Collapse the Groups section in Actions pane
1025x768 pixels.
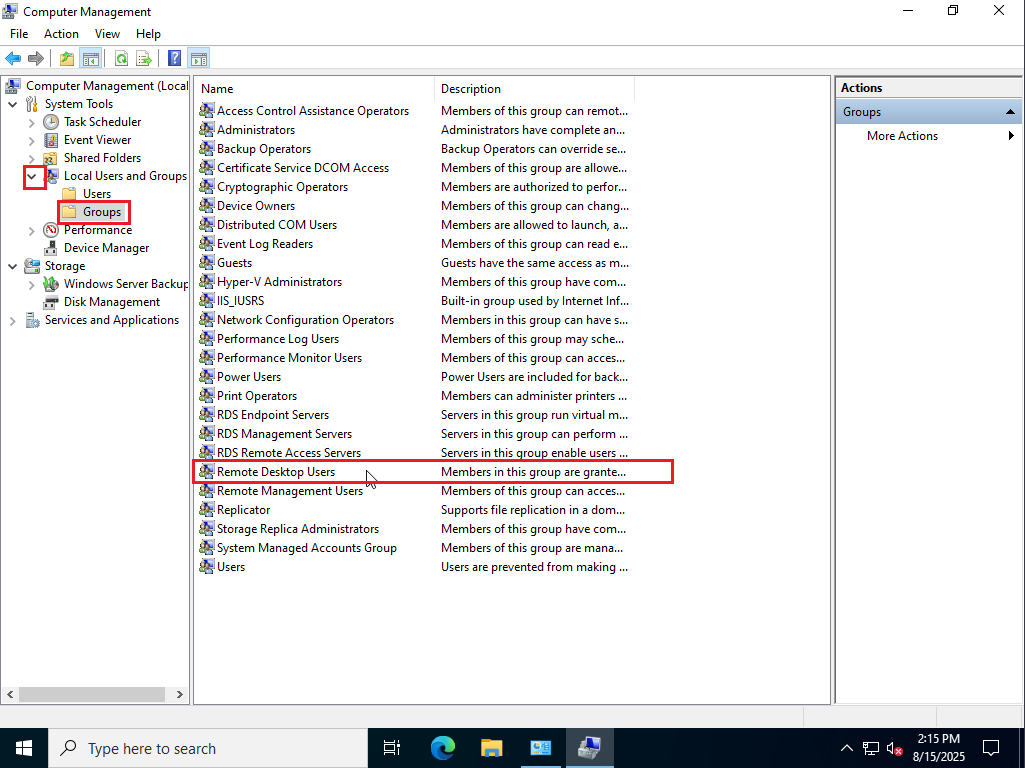coord(1010,112)
